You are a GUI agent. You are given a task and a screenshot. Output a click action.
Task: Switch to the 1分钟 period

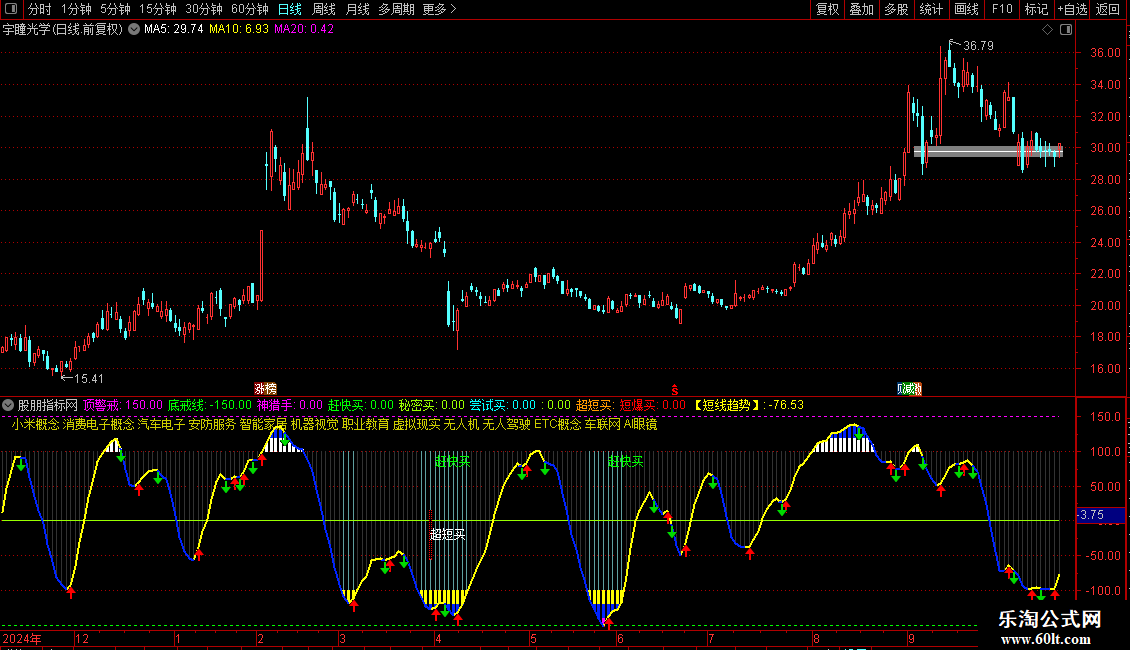pos(76,9)
